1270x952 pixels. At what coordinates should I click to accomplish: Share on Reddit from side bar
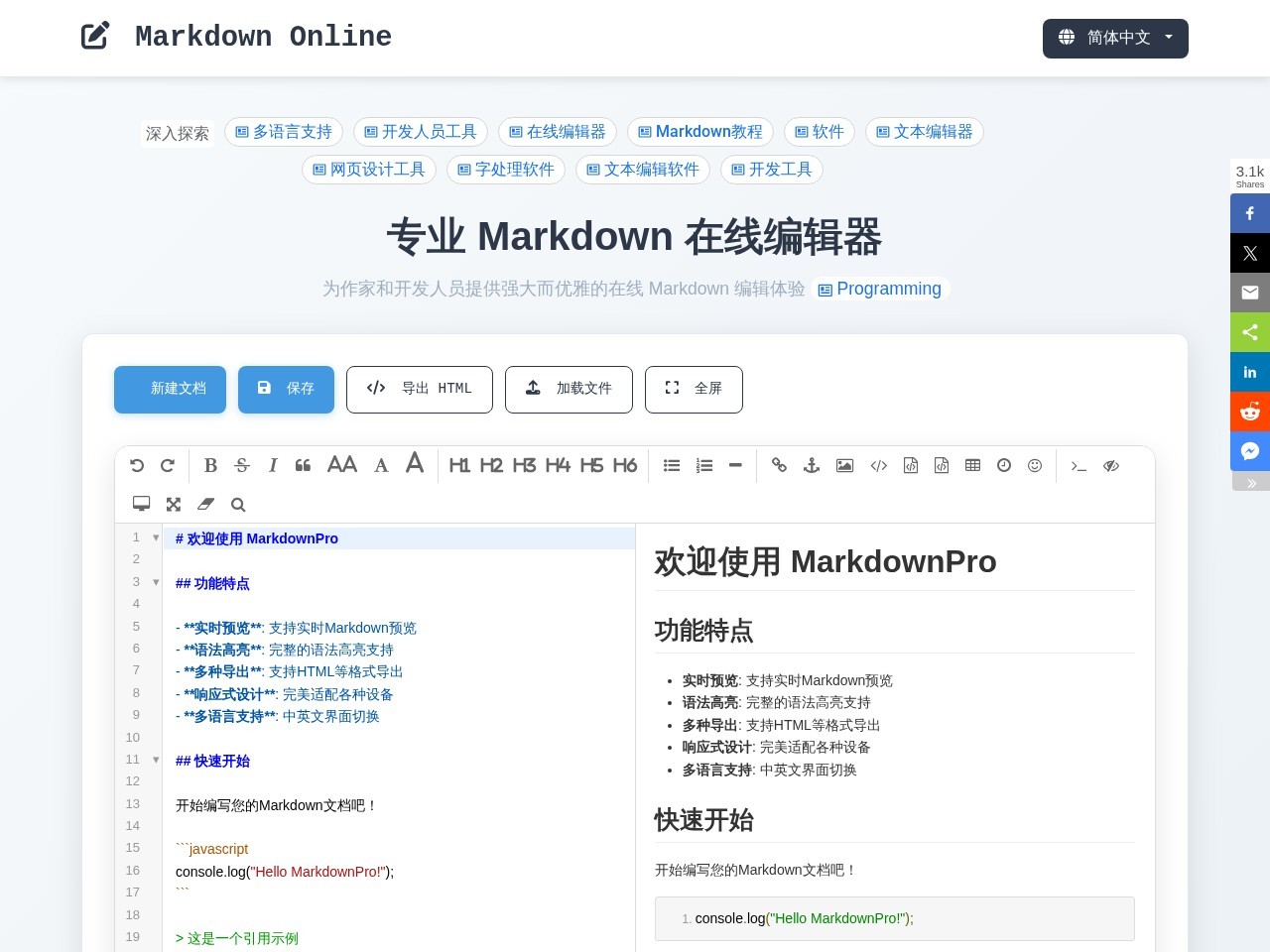click(x=1250, y=412)
